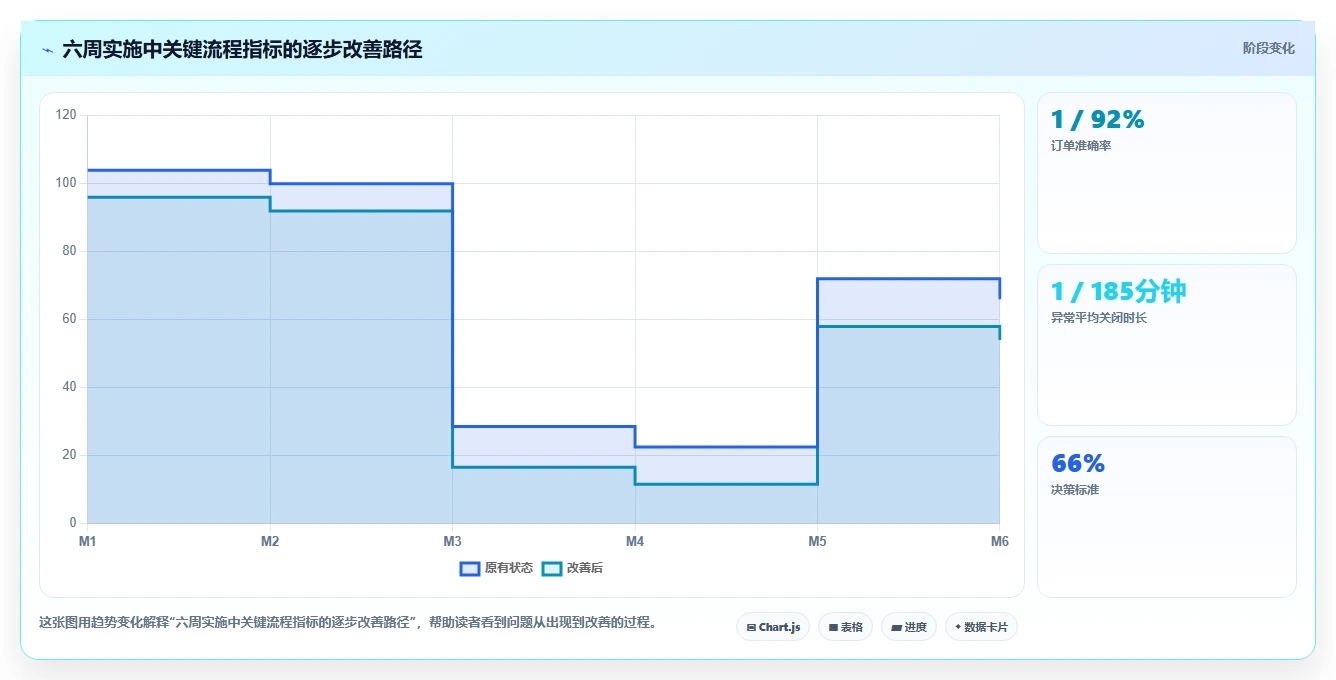This screenshot has width=1336, height=680.
Task: Click the icon inside the 表格 tag
Action: [833, 628]
